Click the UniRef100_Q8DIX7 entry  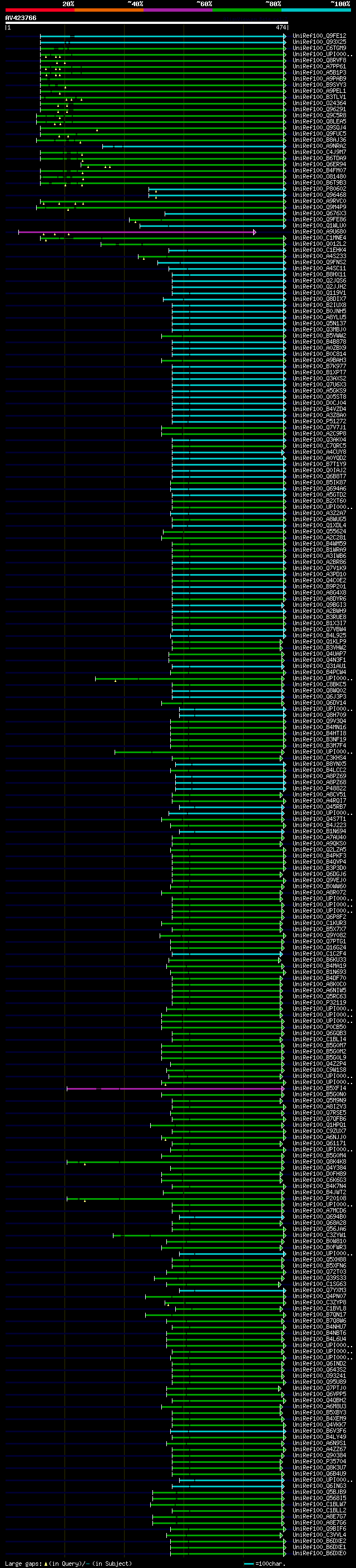(x=319, y=299)
